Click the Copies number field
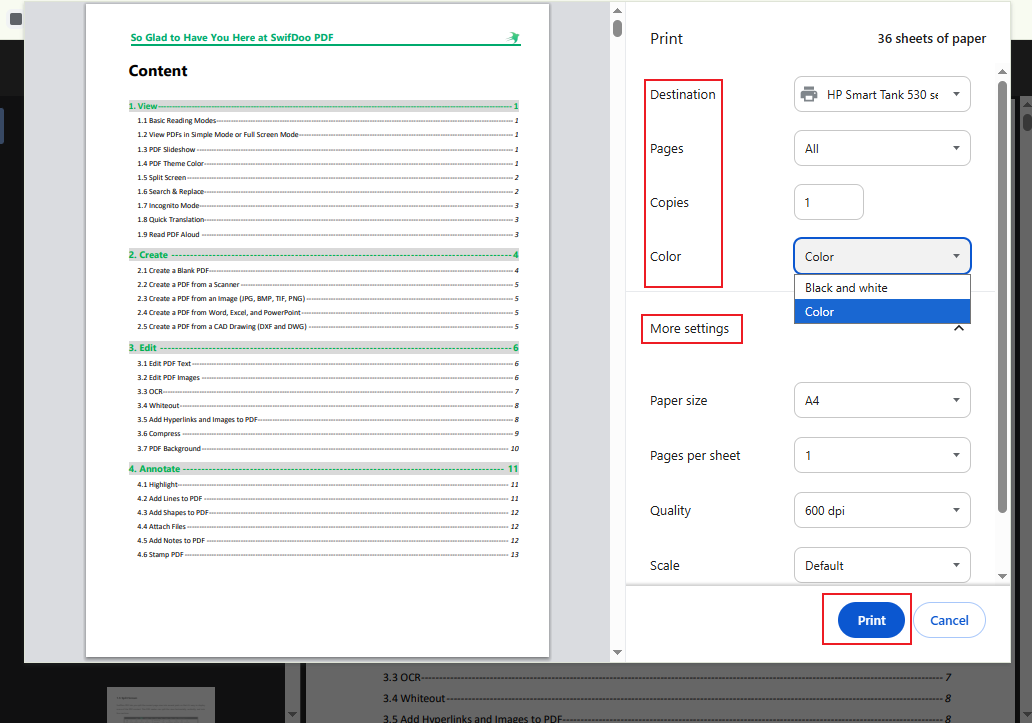This screenshot has width=1032, height=723. coord(829,202)
